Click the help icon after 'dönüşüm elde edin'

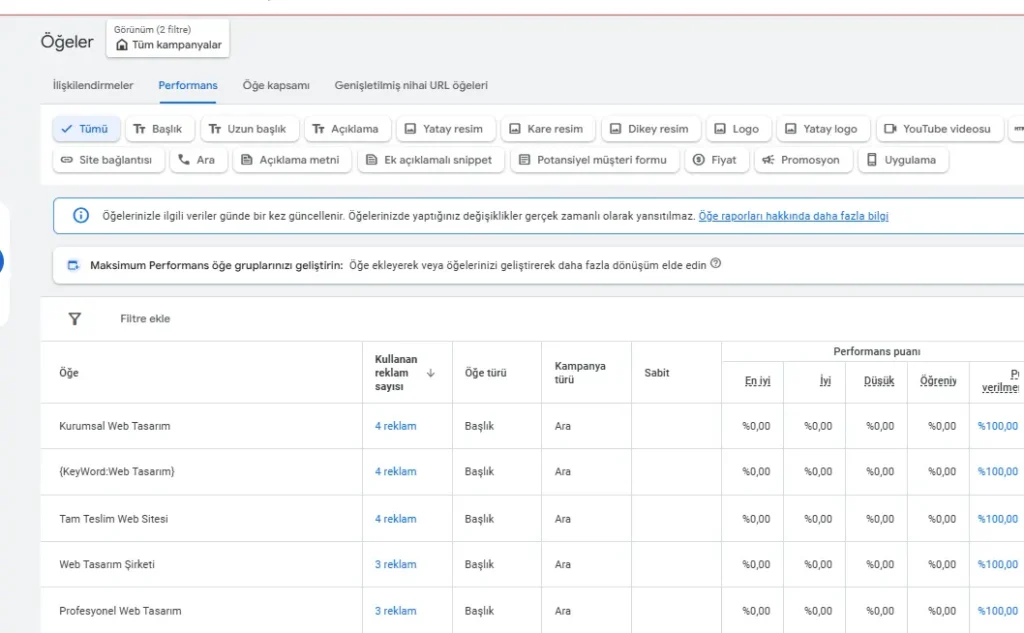click(715, 265)
